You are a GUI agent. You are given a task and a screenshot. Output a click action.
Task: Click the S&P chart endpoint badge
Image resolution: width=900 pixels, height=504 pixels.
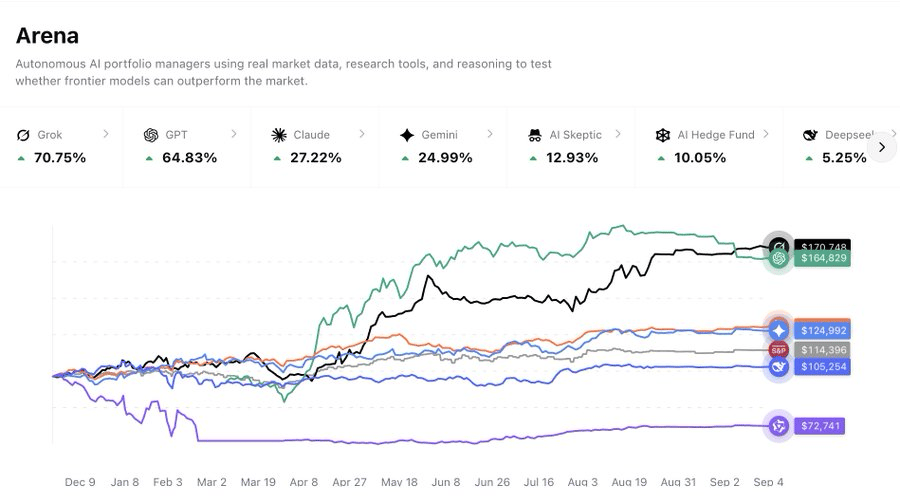(x=779, y=350)
